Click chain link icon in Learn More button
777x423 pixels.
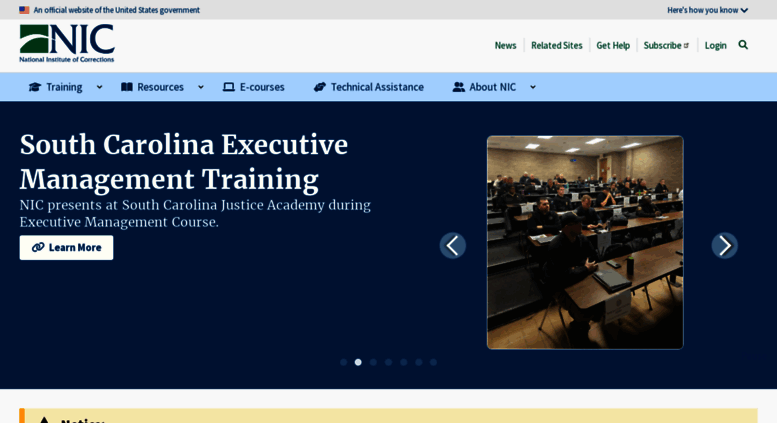coord(38,247)
